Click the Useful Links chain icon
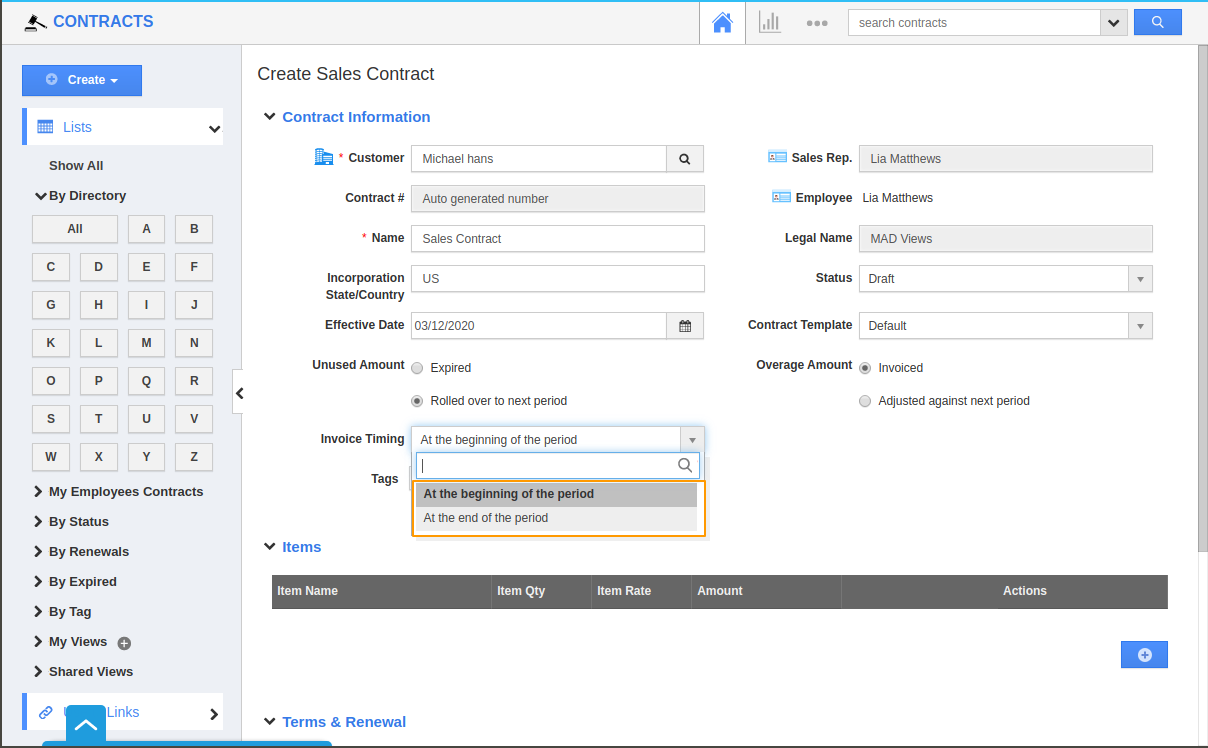Viewport: 1208px width, 748px height. pyautogui.click(x=45, y=713)
